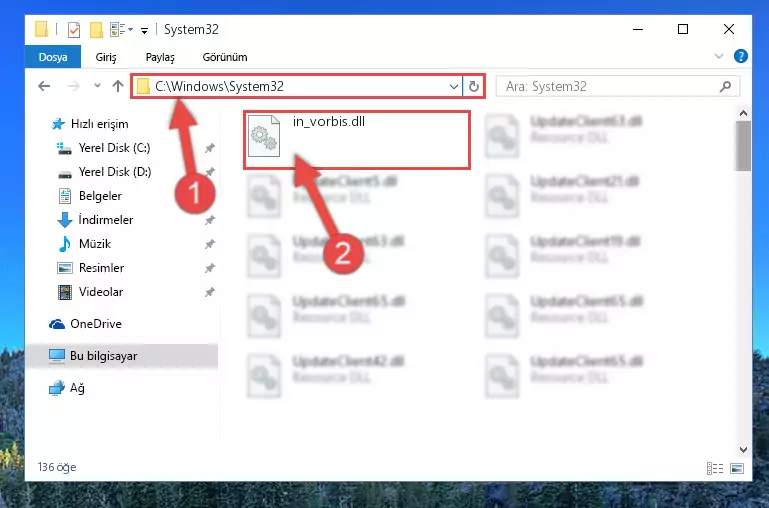Switch to details view icon in status bar
This screenshot has width=769, height=508.
click(x=715, y=468)
